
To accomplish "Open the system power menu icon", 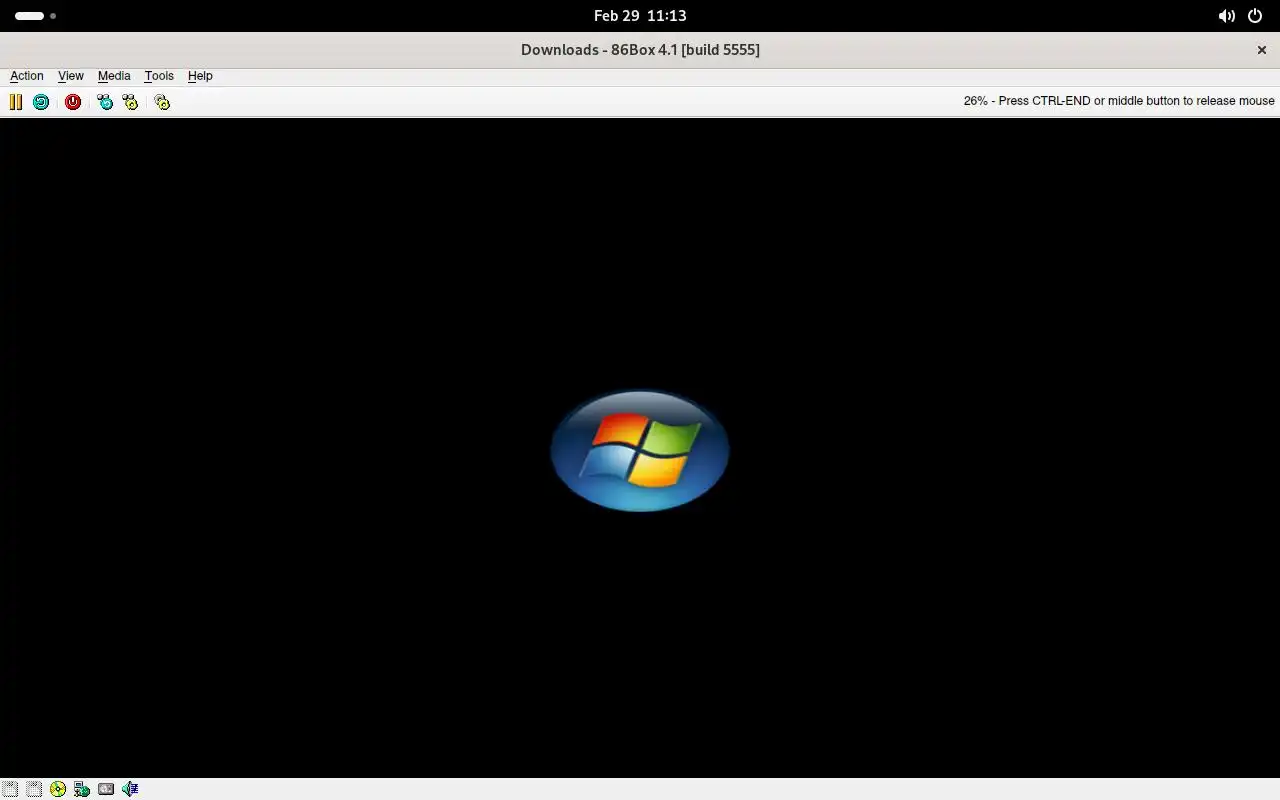I will [1255, 16].
